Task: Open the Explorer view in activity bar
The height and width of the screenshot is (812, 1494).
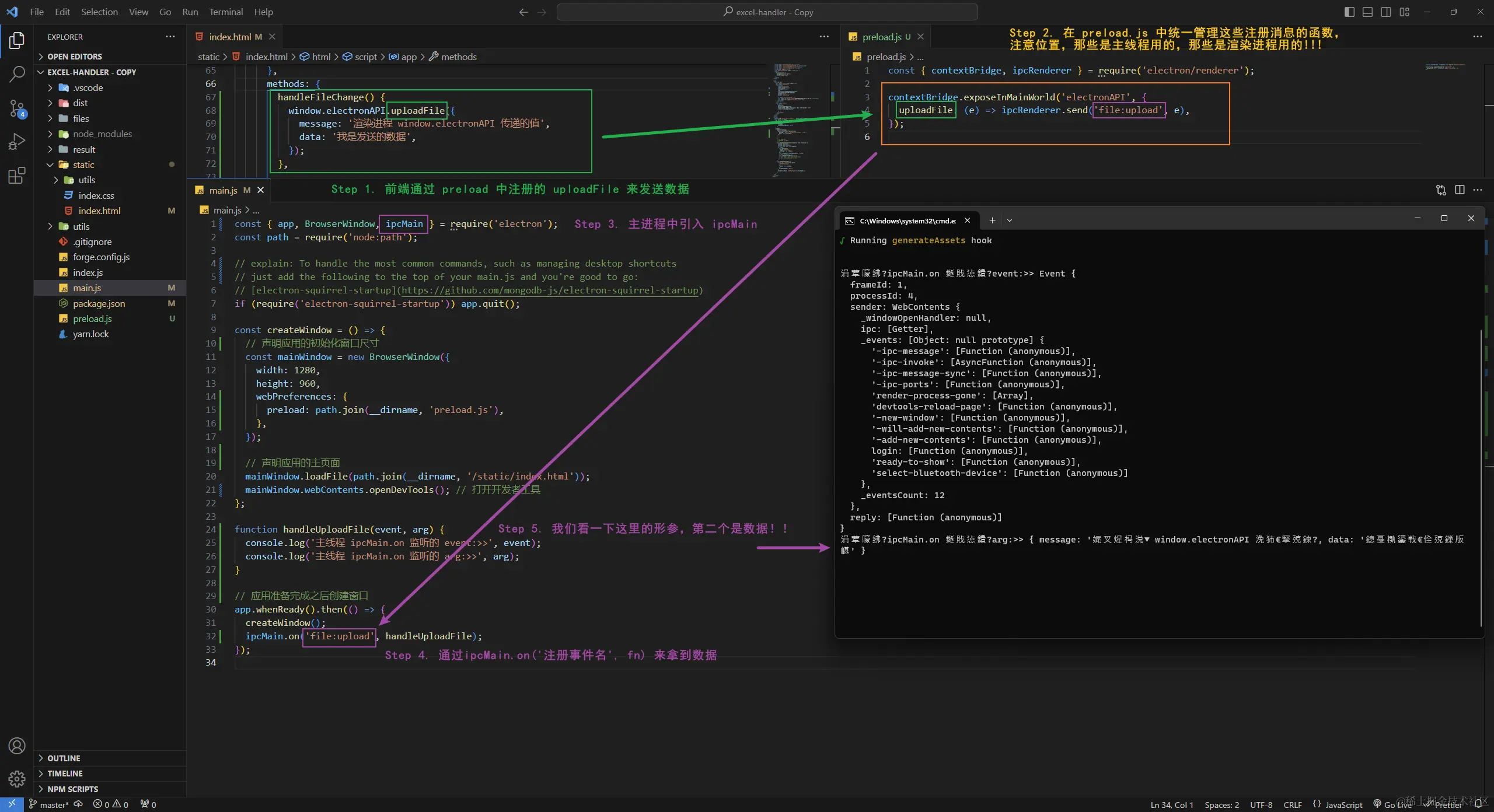Action: (17, 40)
